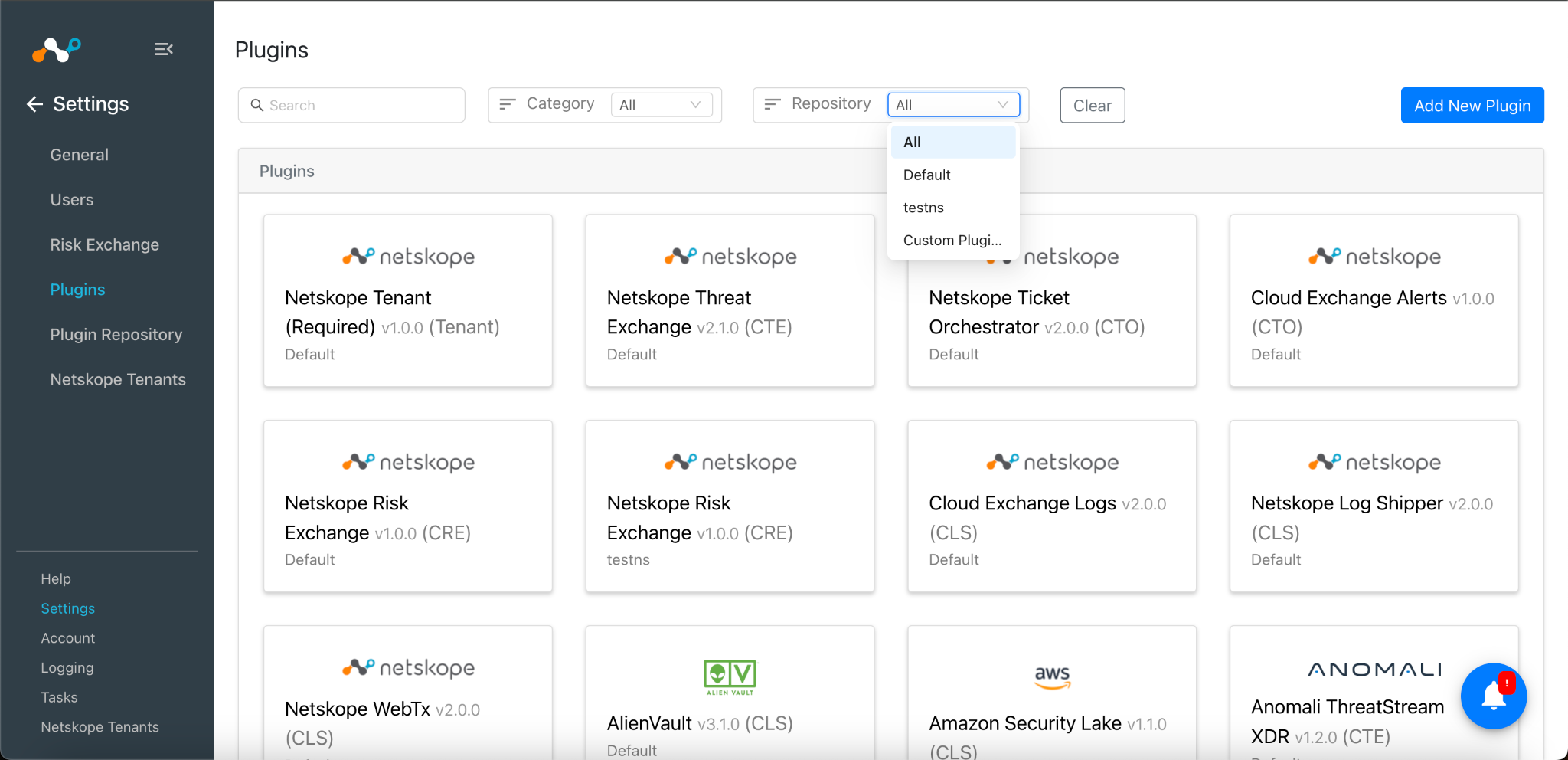Go back using Settings arrow icon
The image size is (1568, 760).
point(34,104)
